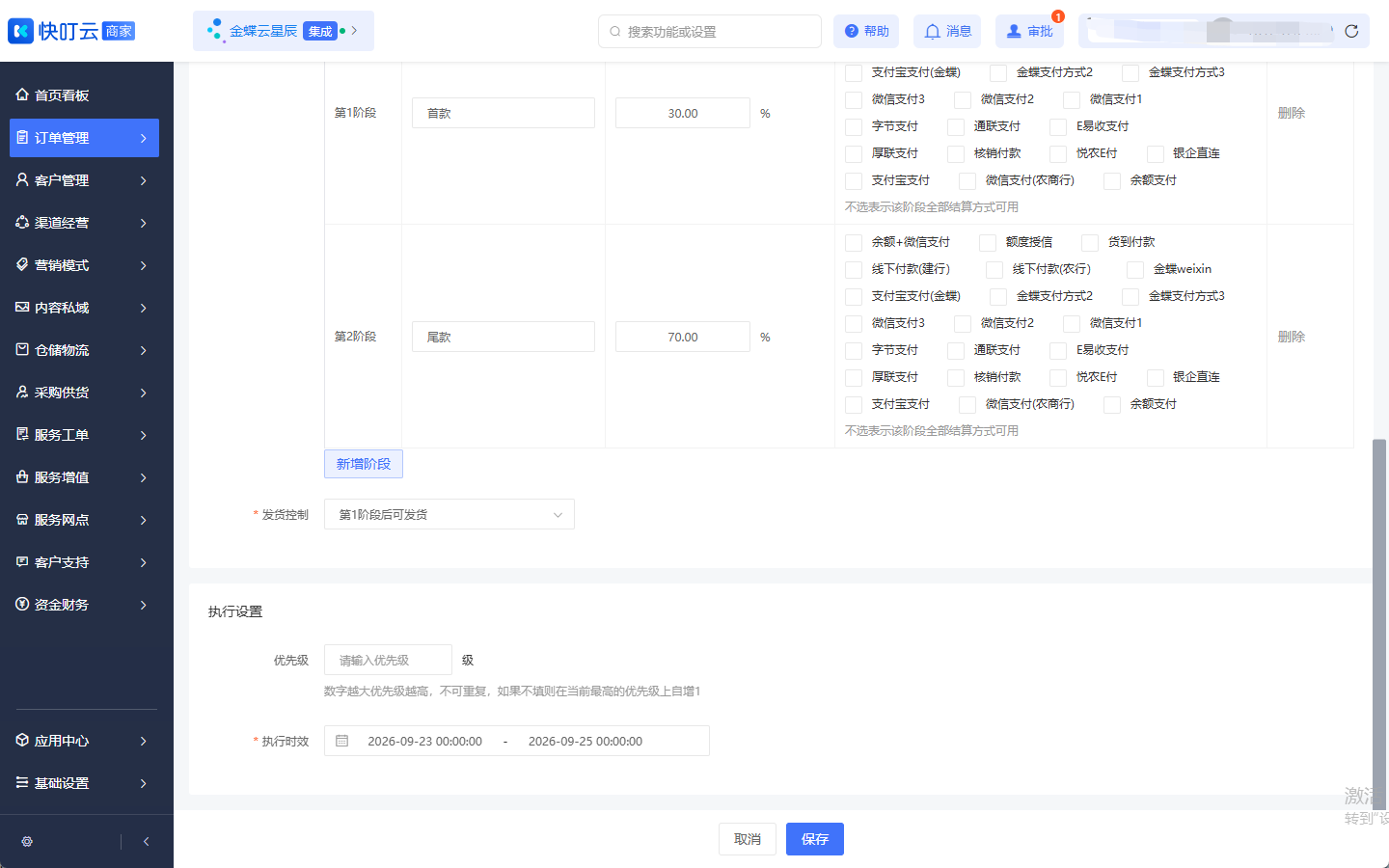Open the sidebar settings gear icon
The width and height of the screenshot is (1389, 868).
[x=27, y=842]
